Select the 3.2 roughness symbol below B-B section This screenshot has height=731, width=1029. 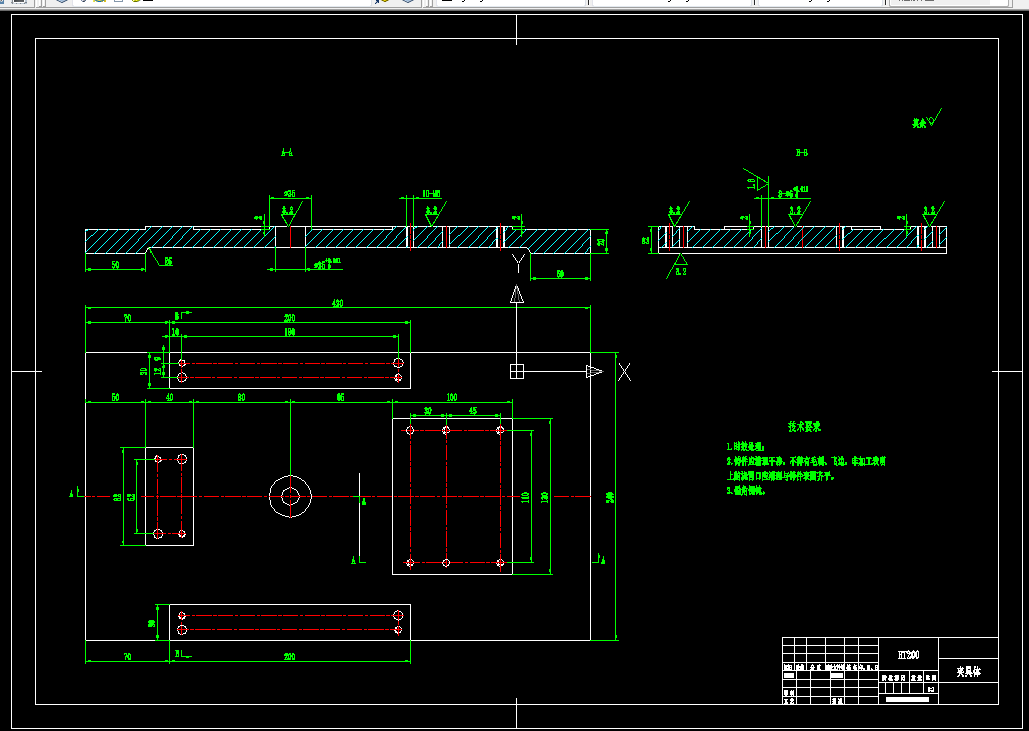point(678,266)
